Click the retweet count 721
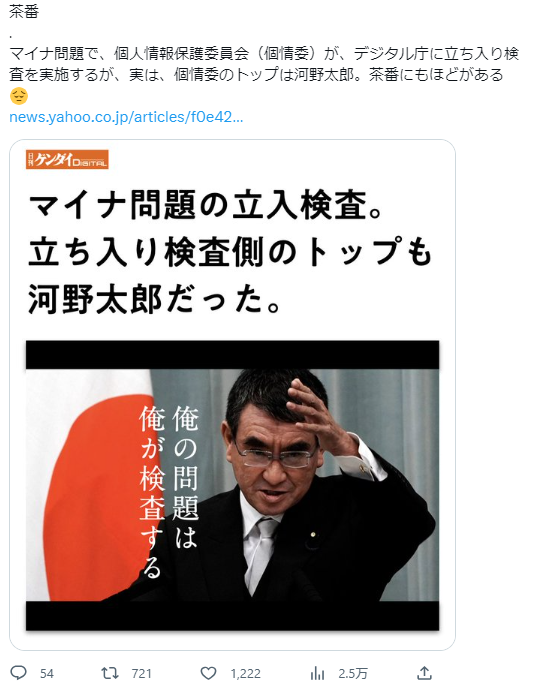The height and width of the screenshot is (686, 535). [x=141, y=673]
